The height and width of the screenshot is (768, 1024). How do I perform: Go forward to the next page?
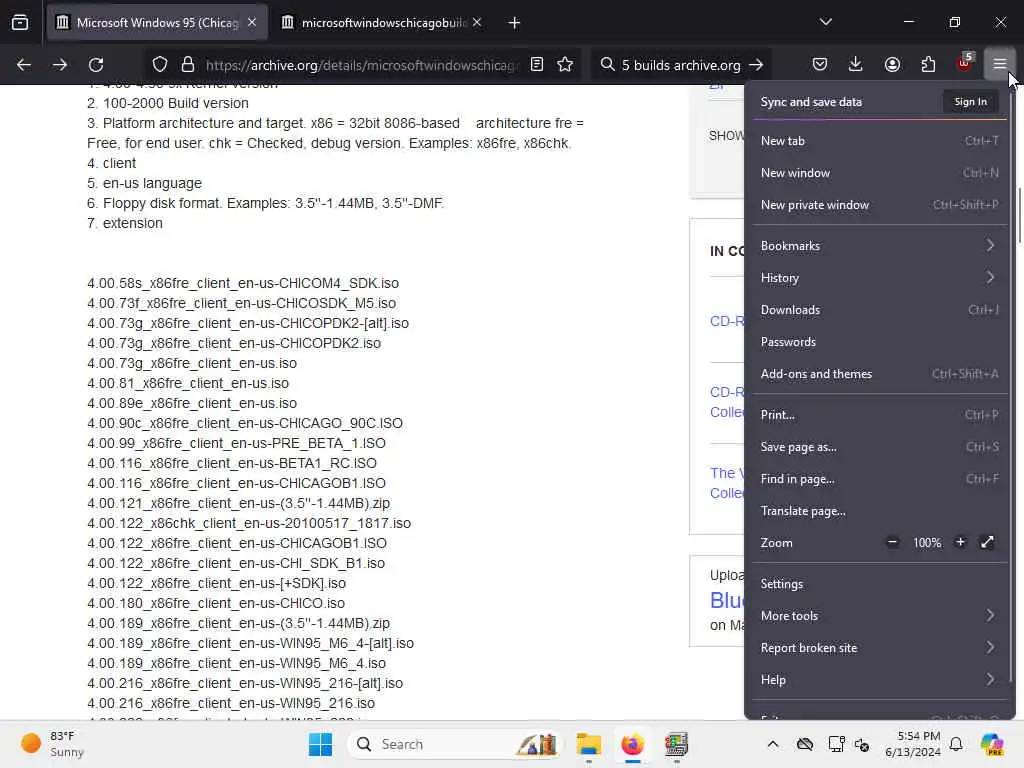click(59, 65)
